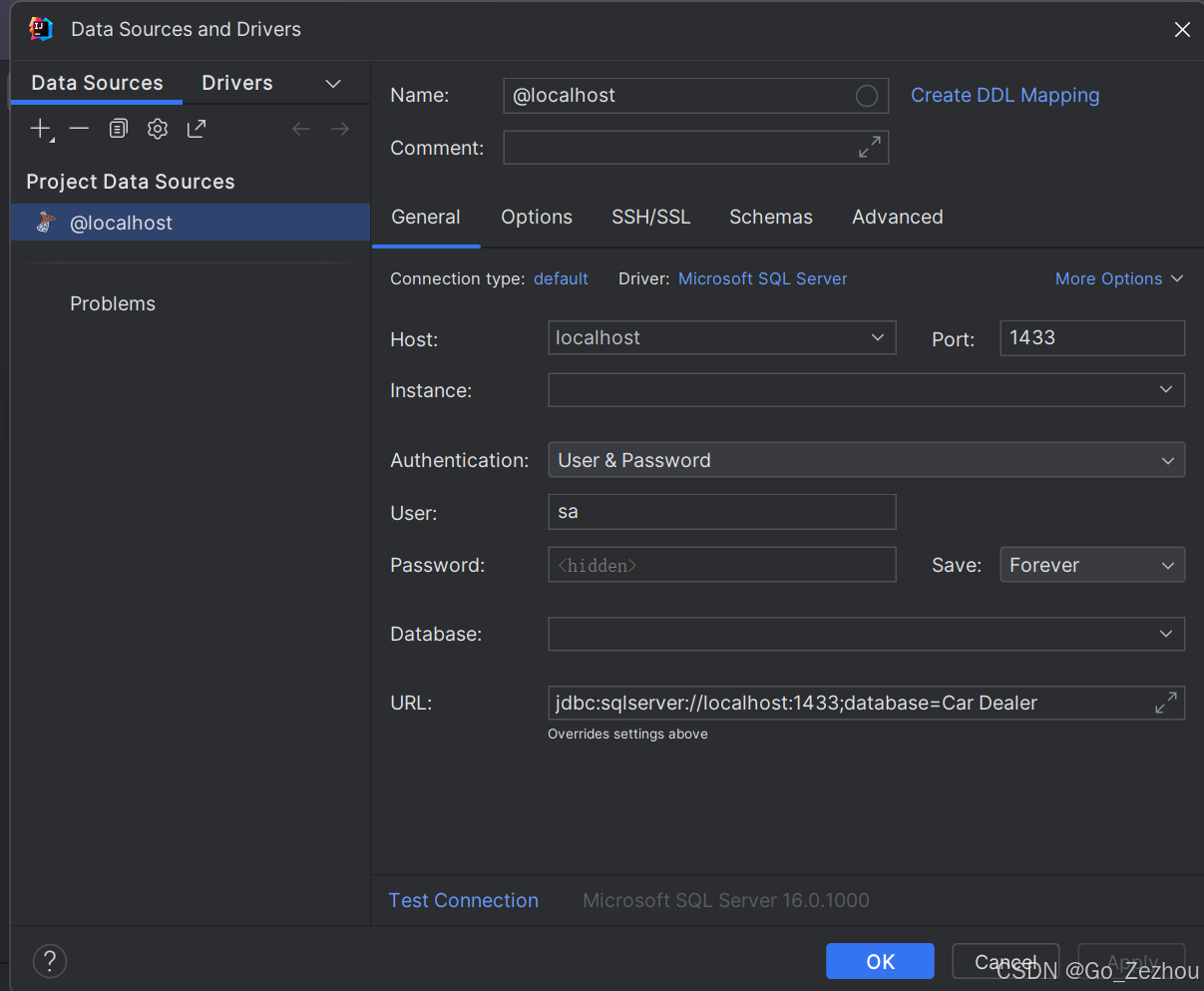Click the Microsoft SQL Server driver link

click(763, 279)
